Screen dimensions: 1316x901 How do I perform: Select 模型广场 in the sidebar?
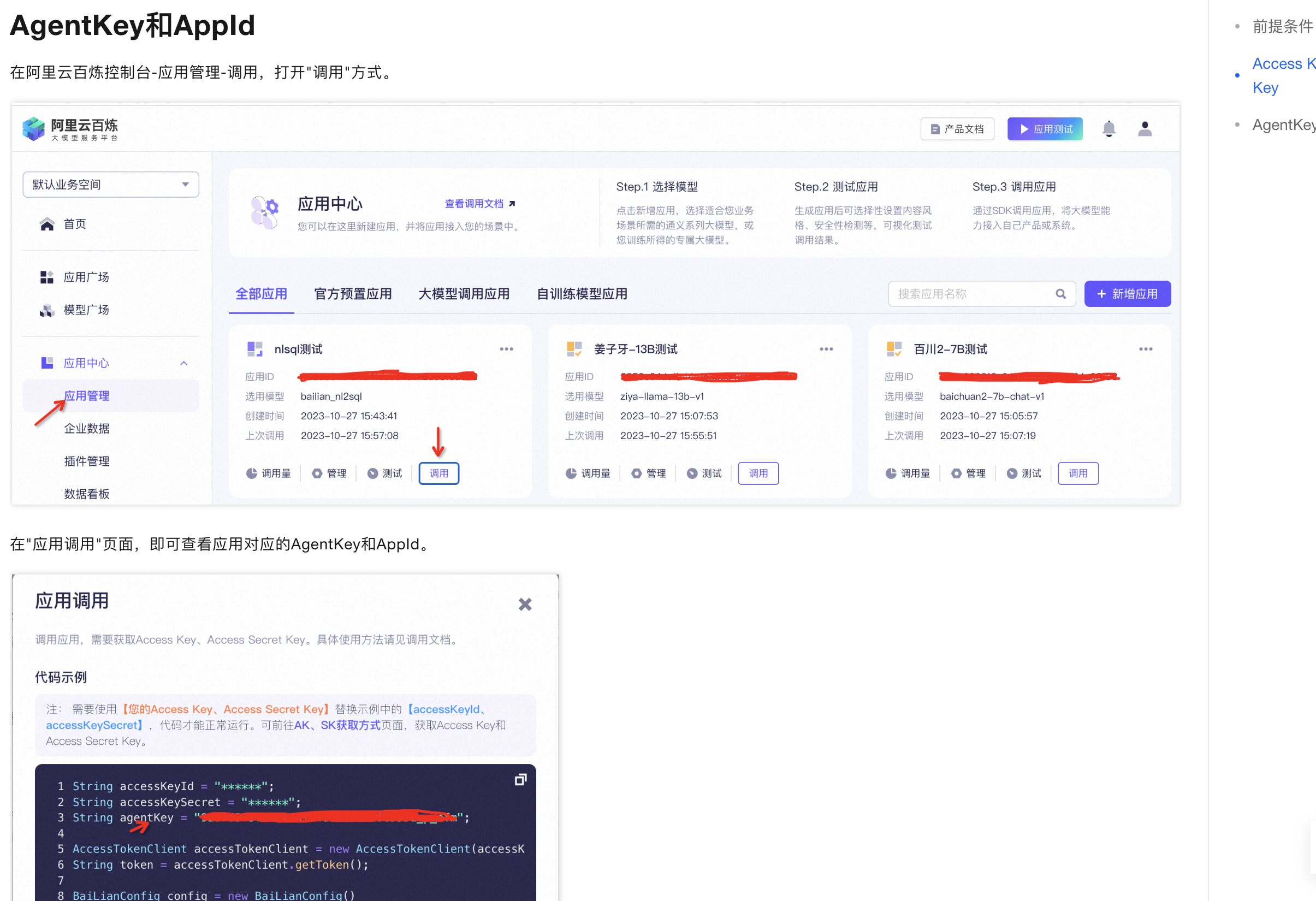click(86, 310)
